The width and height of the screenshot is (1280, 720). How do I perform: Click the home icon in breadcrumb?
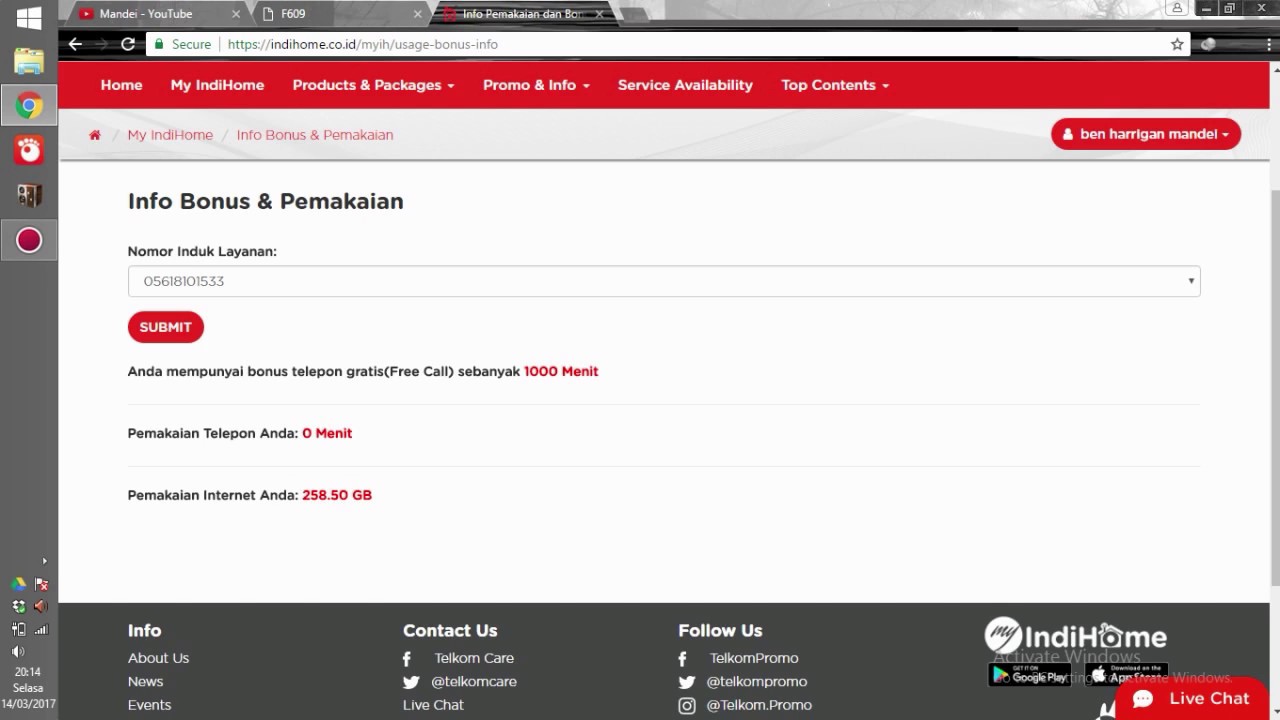95,135
